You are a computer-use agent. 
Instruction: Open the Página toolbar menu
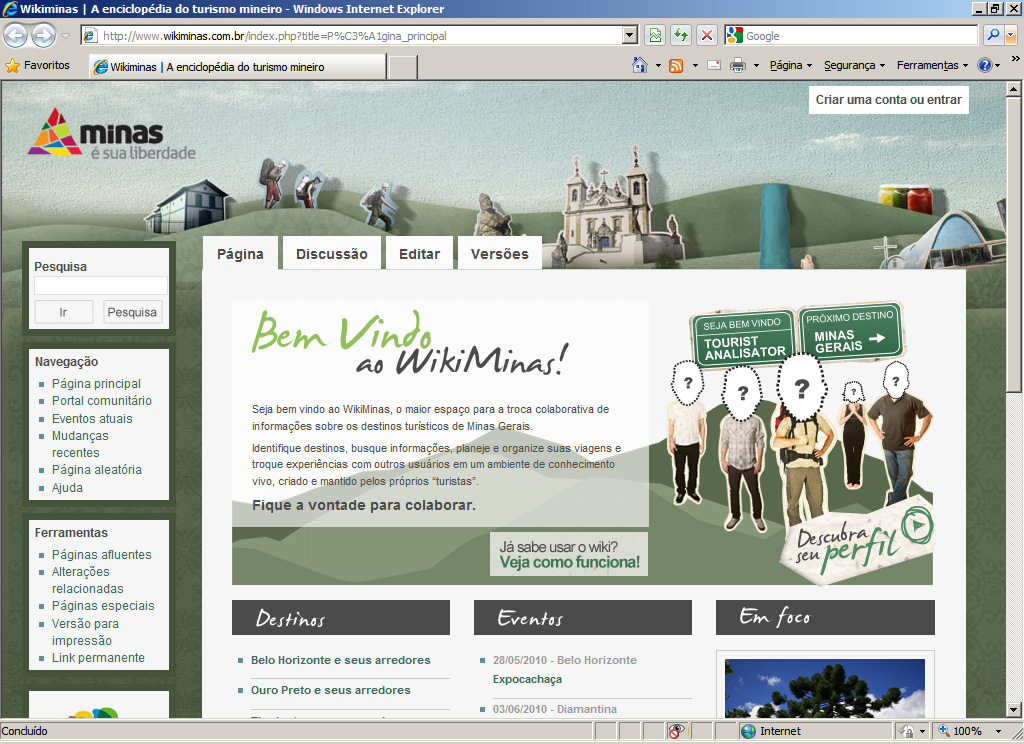point(791,65)
